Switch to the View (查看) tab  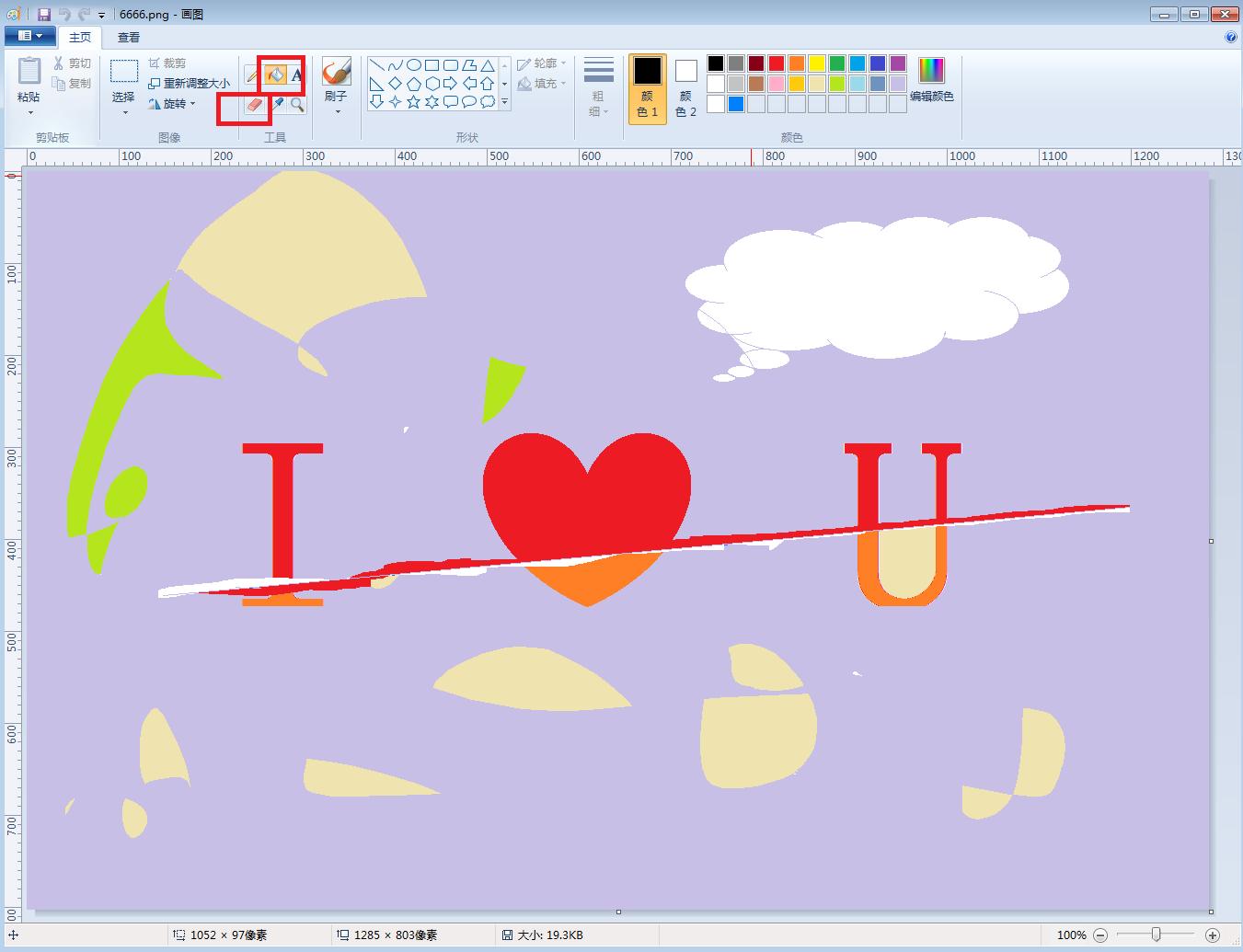pos(129,37)
